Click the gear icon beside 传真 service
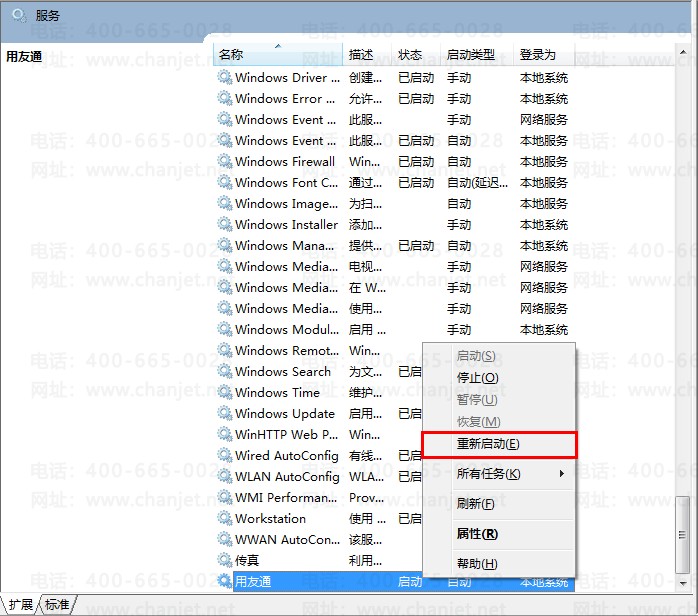 (x=225, y=560)
